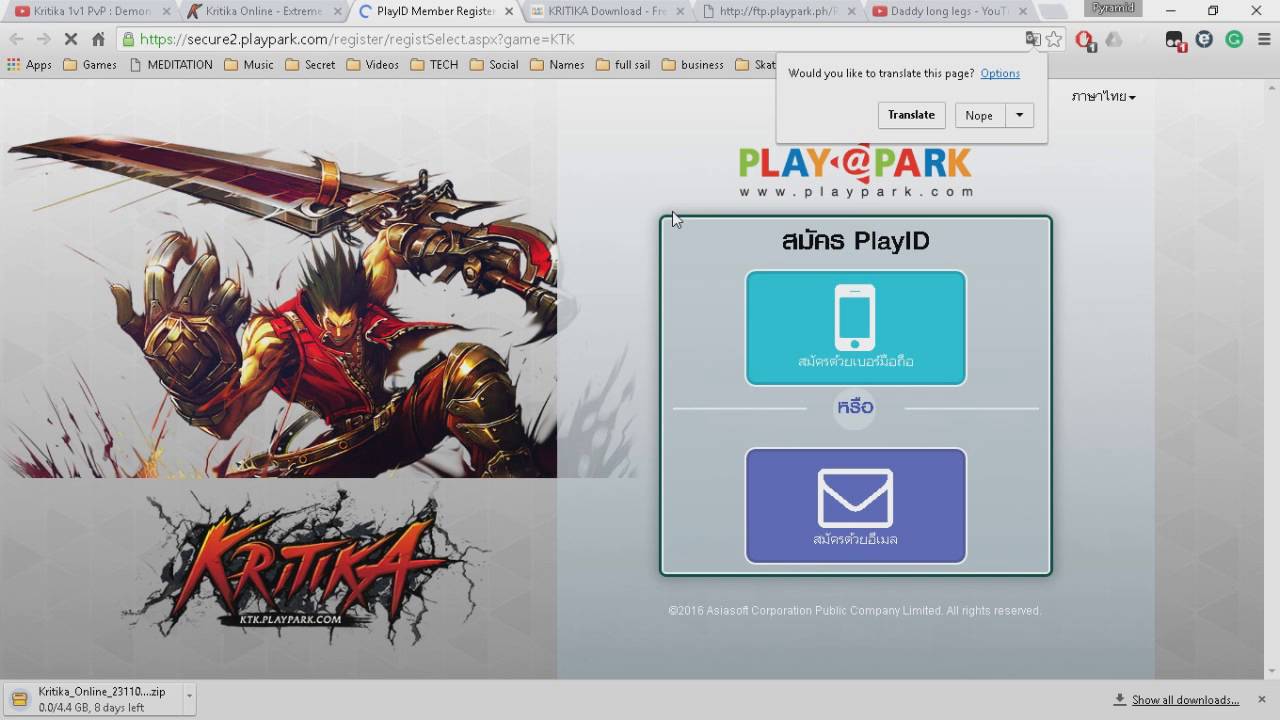Open the MEDITATION bookmark
This screenshot has height=720, width=1280.
click(x=170, y=65)
